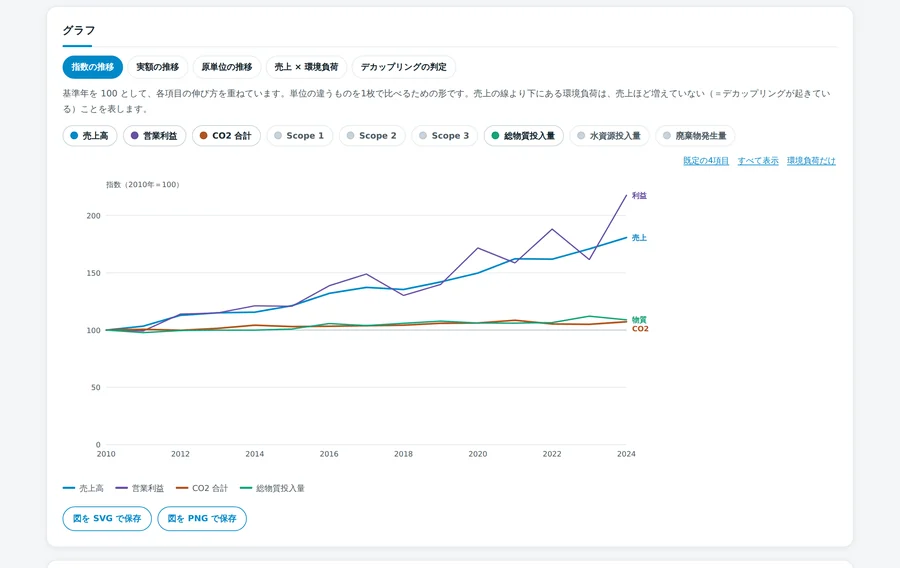Enable the Scope 1 series chip
The width and height of the screenshot is (900, 568).
coord(300,136)
